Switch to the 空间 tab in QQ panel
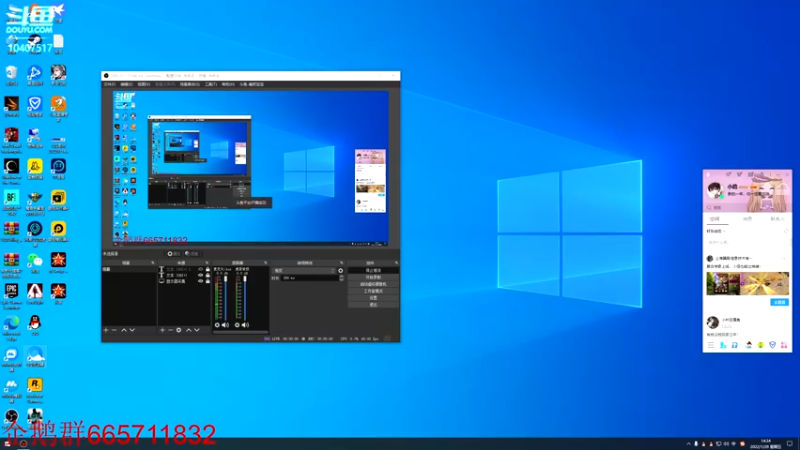Viewport: 800px width, 450px height. click(715, 219)
